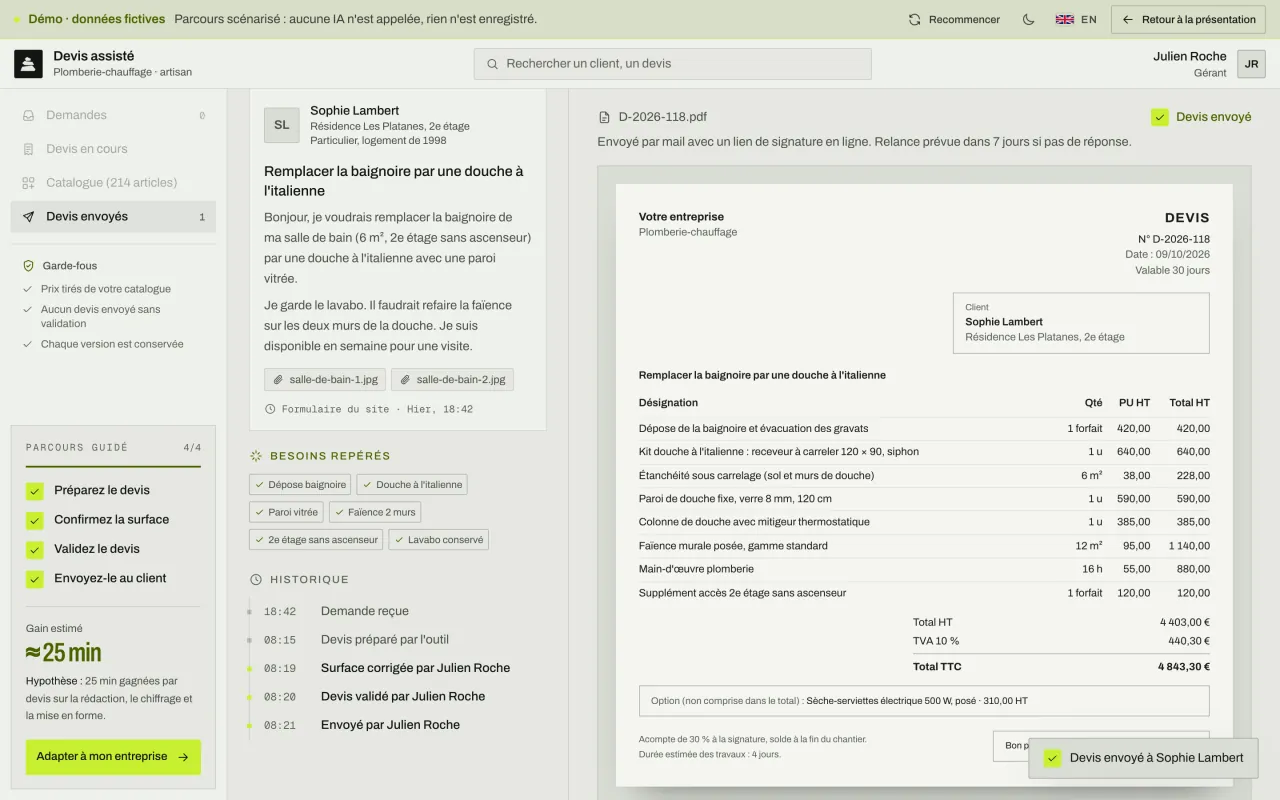The width and height of the screenshot is (1280, 800).
Task: Click the paperclip on salle-de-bain-2.jpg
Action: coord(405,379)
